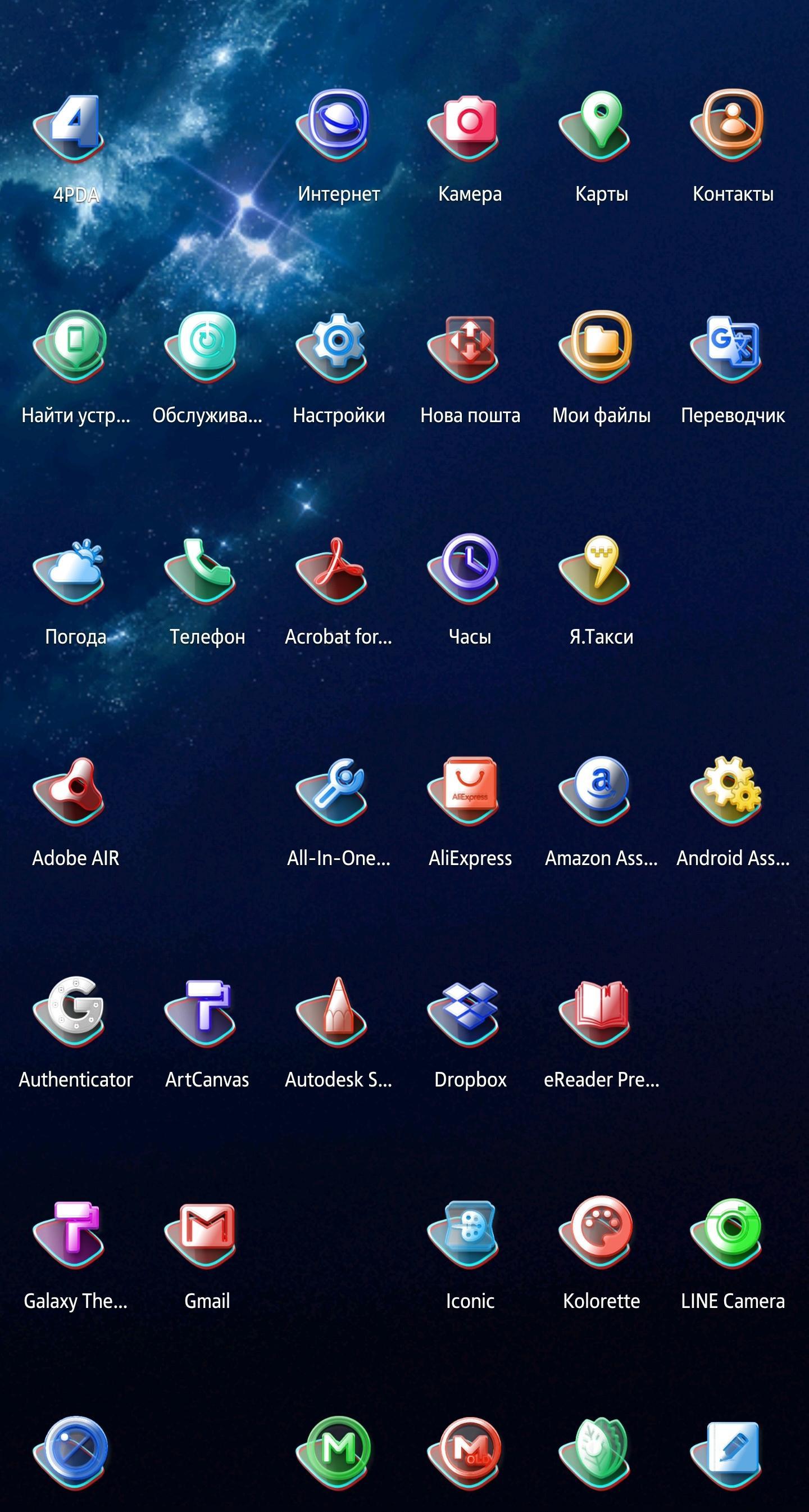Launch Найти устр... app
The image size is (809, 1512).
70,346
